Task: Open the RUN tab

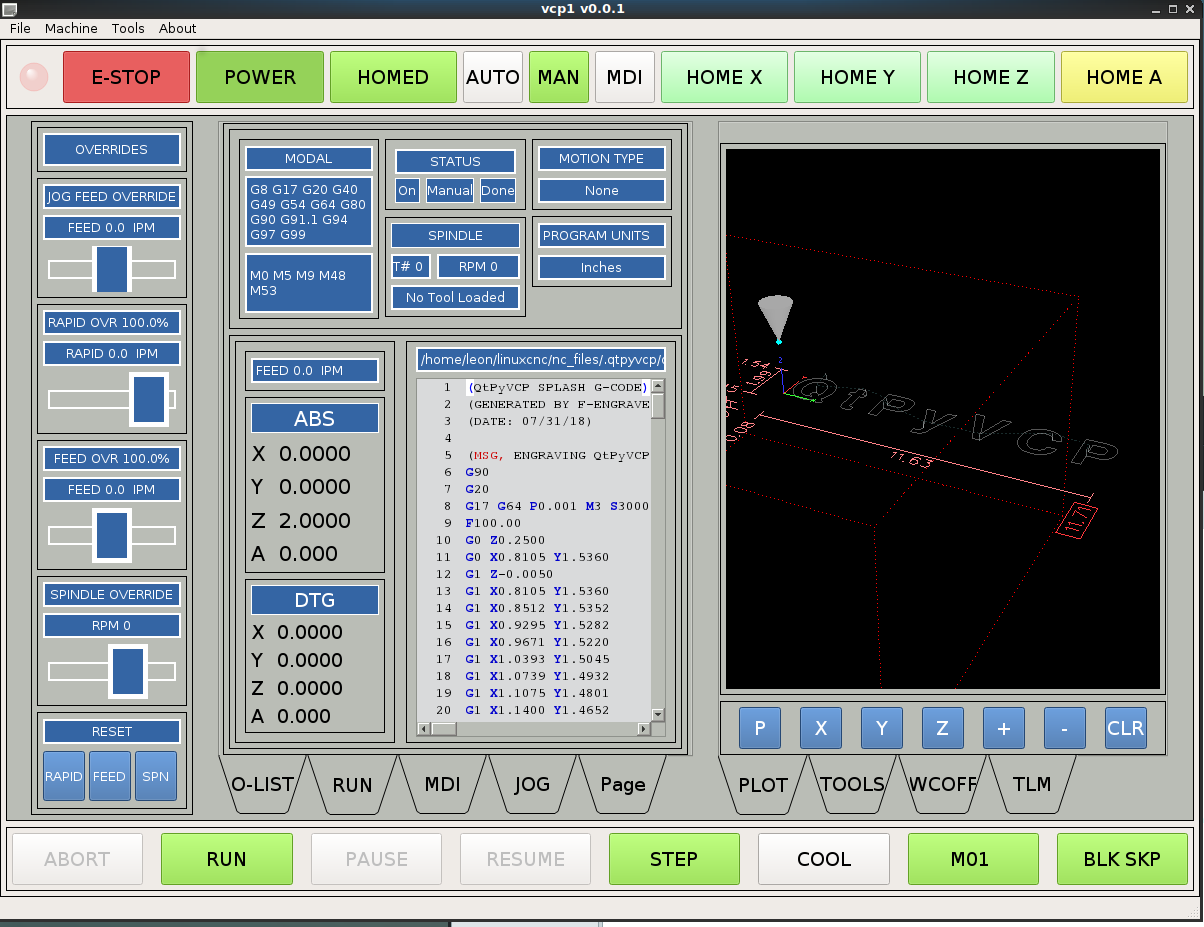Action: [352, 784]
